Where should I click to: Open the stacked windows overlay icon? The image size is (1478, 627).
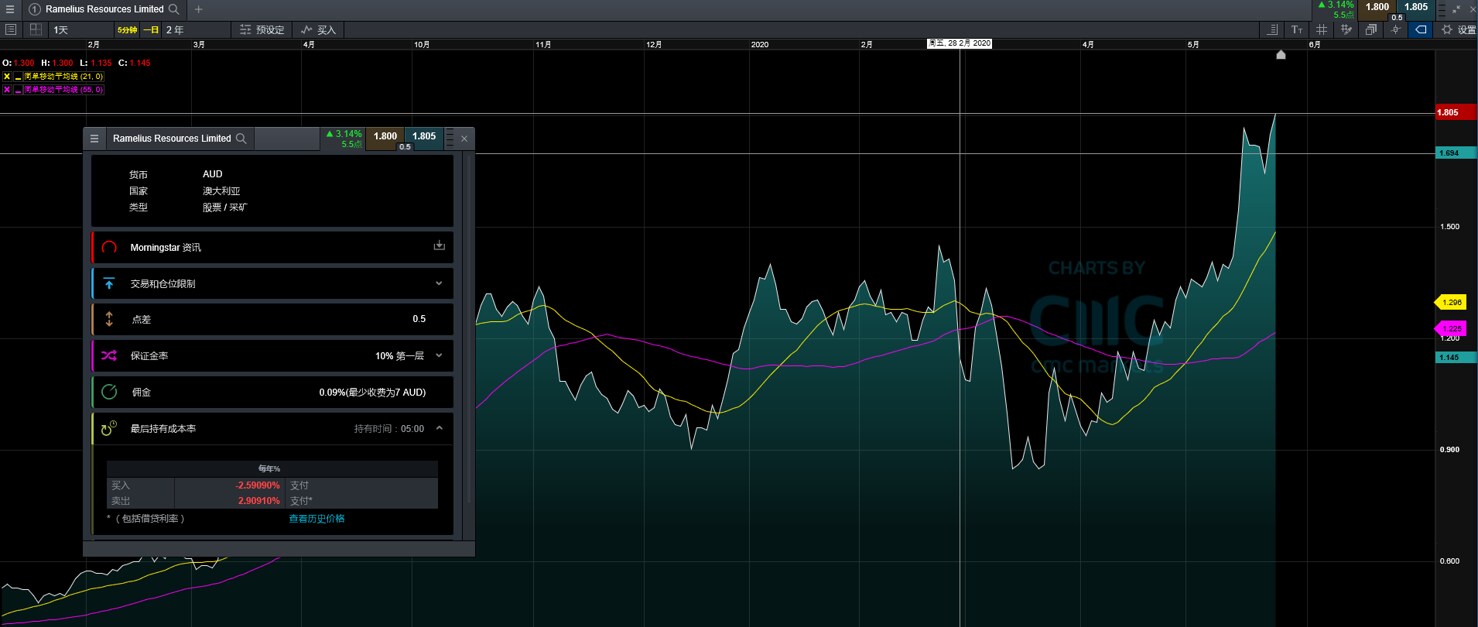point(1370,30)
